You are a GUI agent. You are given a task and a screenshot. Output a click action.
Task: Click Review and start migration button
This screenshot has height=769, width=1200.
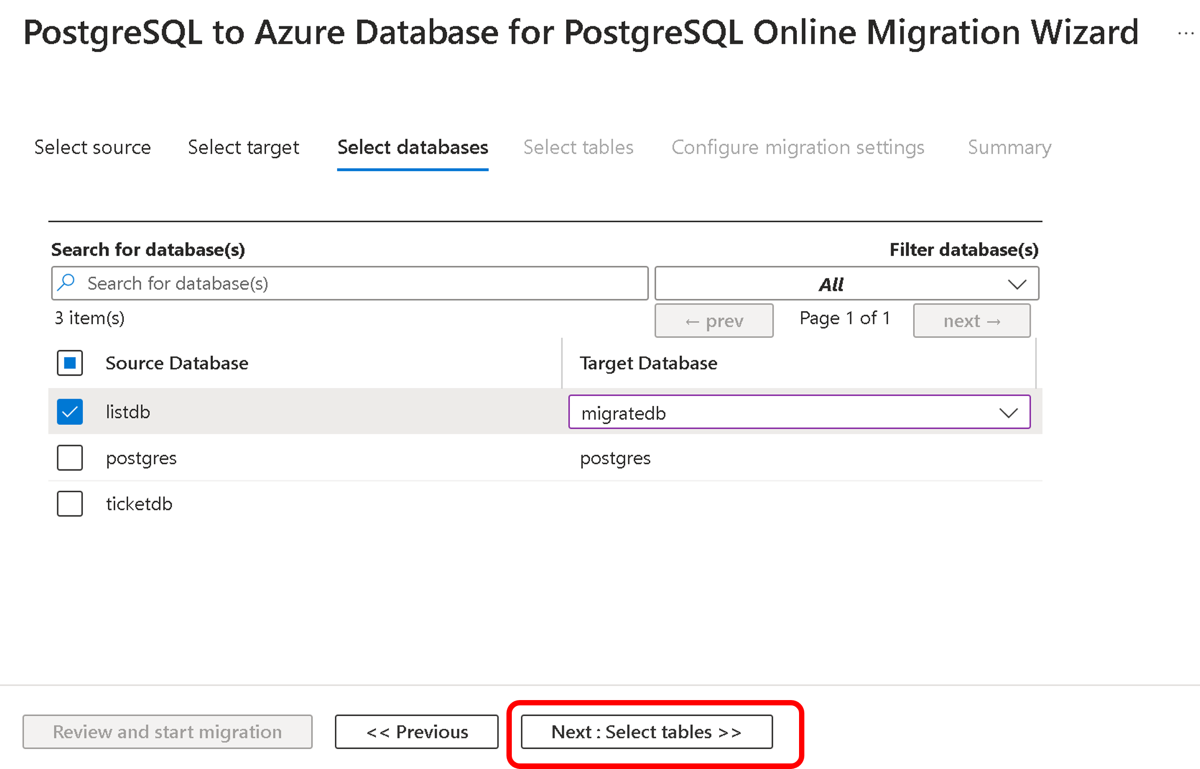pyautogui.click(x=167, y=732)
